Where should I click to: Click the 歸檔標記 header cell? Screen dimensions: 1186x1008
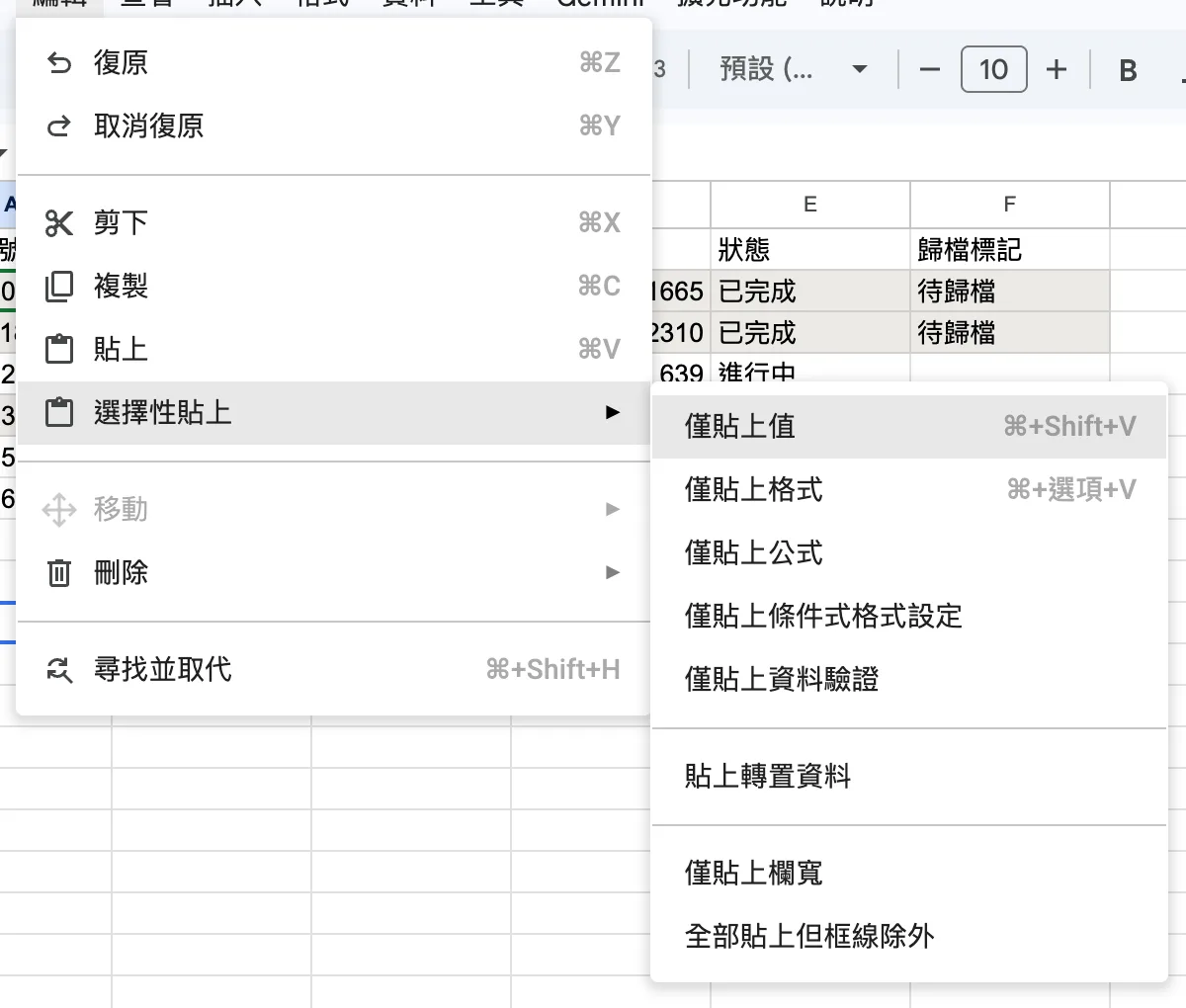point(1010,249)
